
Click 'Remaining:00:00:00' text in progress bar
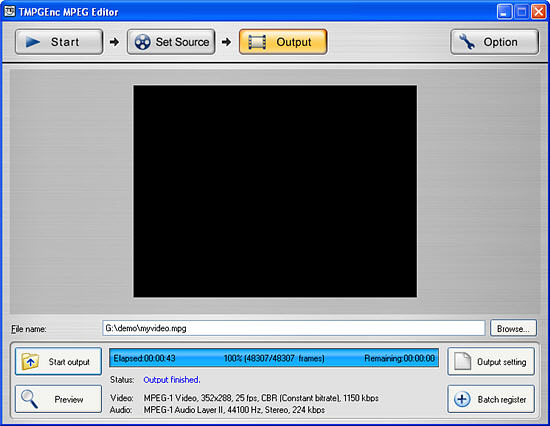point(400,358)
